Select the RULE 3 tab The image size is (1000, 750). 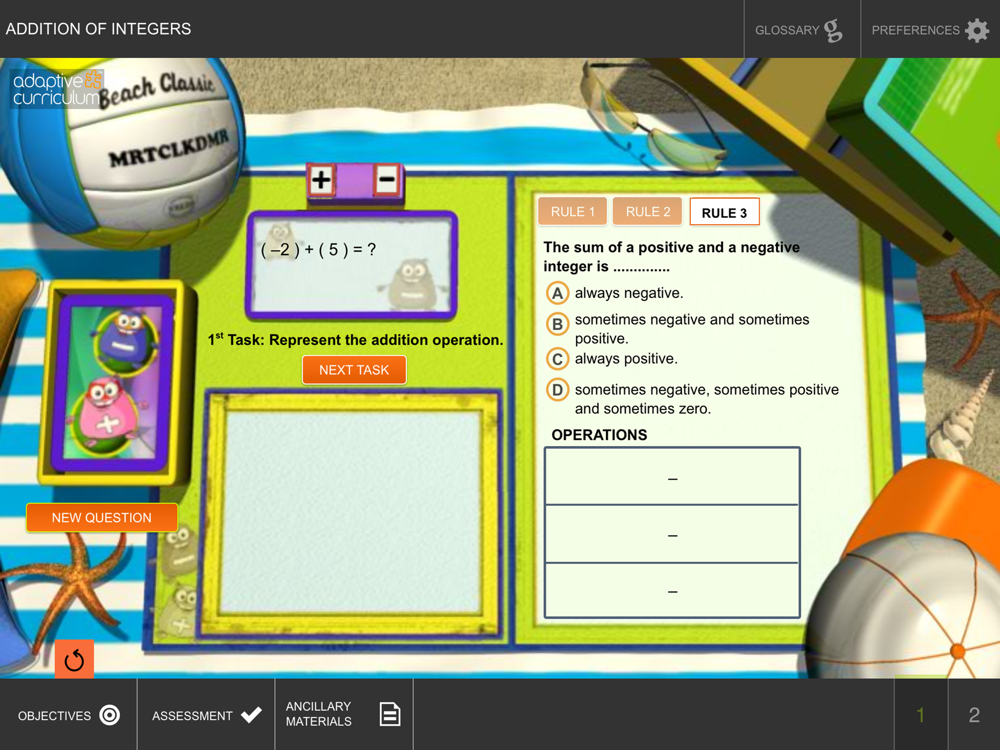(x=724, y=212)
